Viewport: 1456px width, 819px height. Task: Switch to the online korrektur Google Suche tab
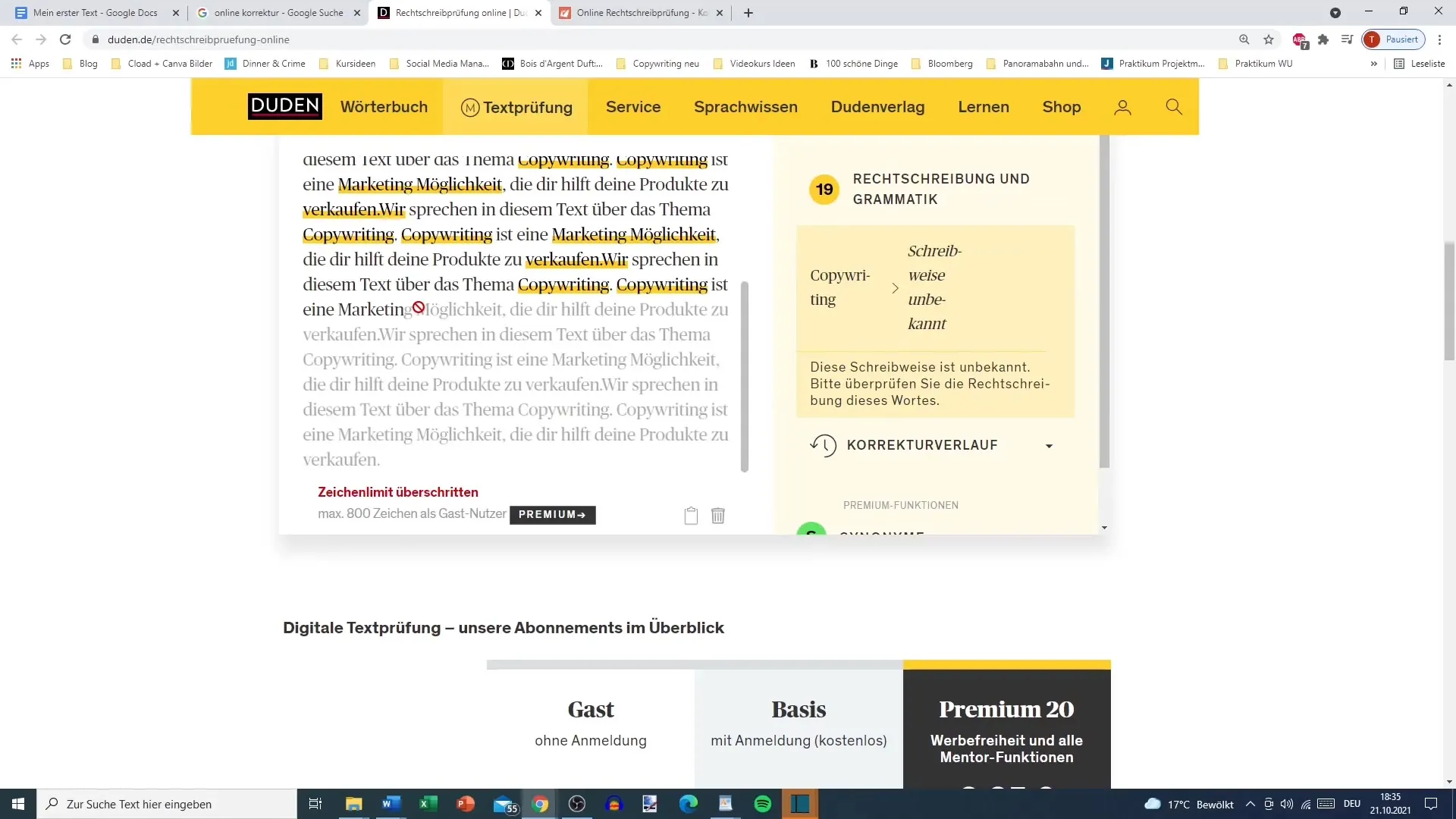pyautogui.click(x=278, y=13)
